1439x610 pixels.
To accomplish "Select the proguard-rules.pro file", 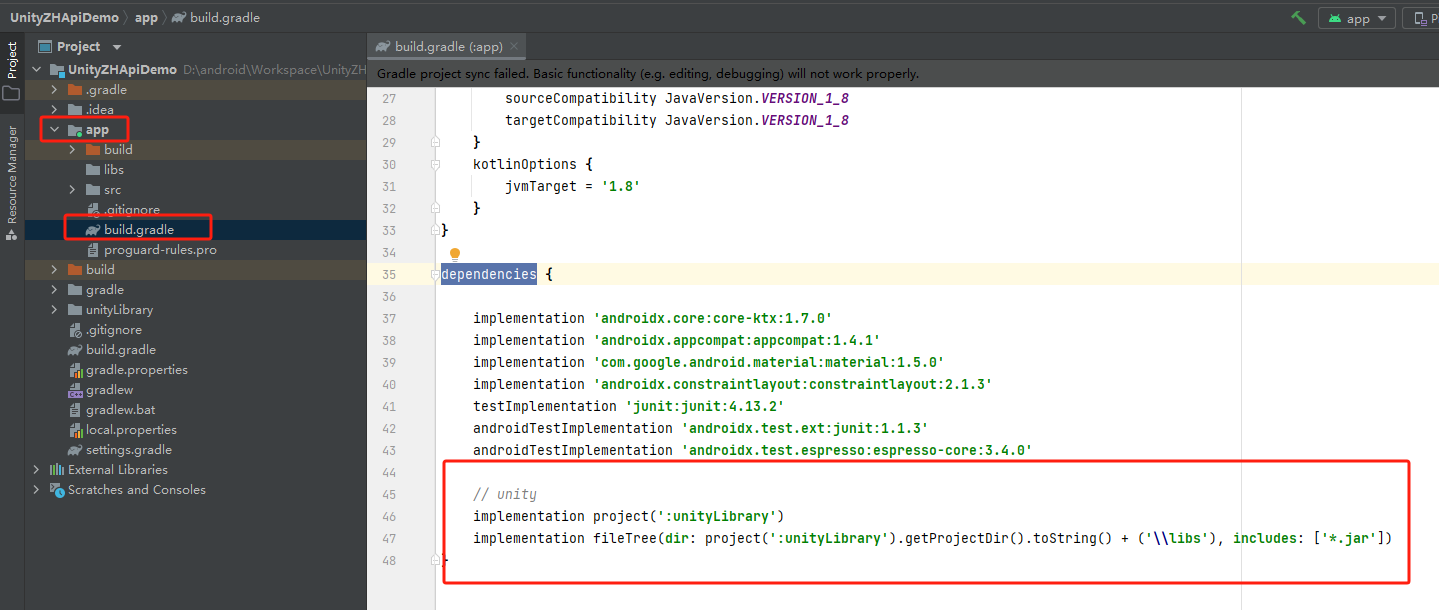I will point(196,250).
